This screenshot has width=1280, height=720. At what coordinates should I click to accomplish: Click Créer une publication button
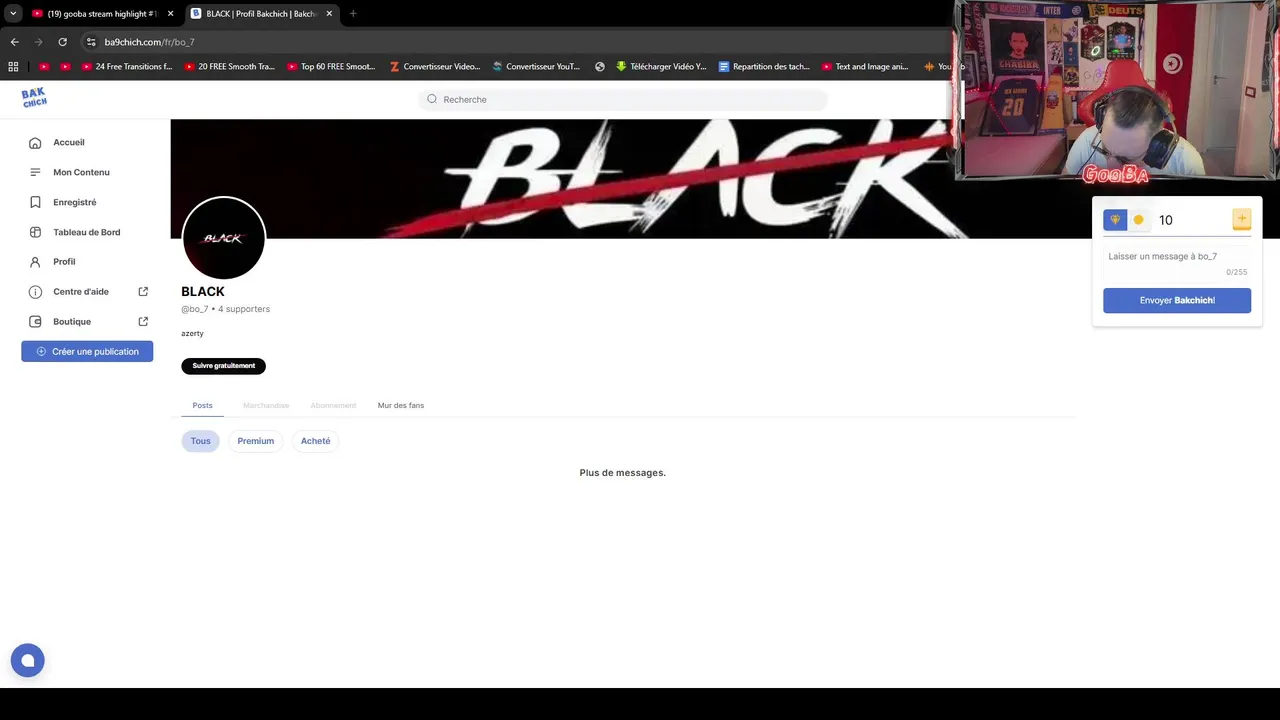point(87,351)
